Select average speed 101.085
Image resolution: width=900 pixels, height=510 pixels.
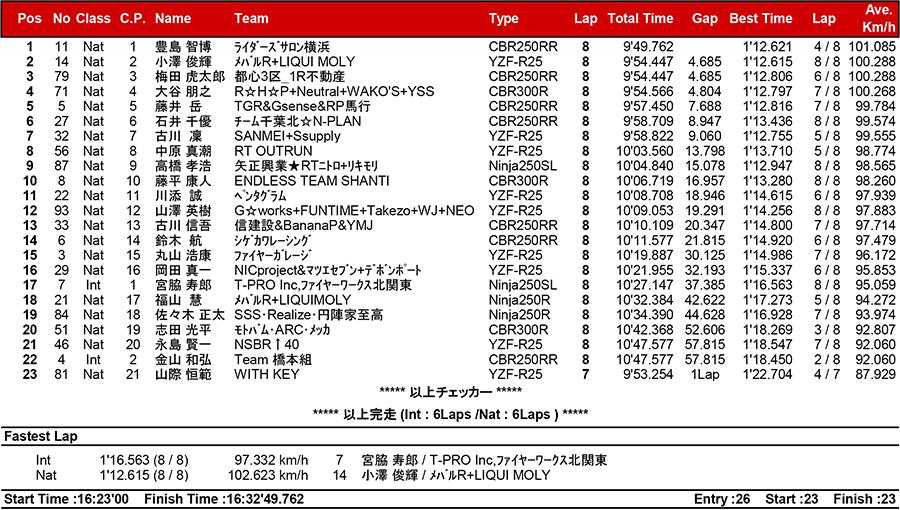[x=870, y=47]
